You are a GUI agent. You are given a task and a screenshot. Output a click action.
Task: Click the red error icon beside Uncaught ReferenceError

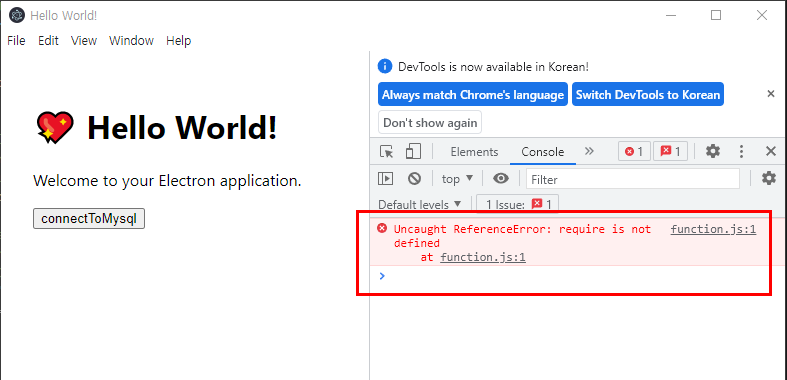pos(382,229)
